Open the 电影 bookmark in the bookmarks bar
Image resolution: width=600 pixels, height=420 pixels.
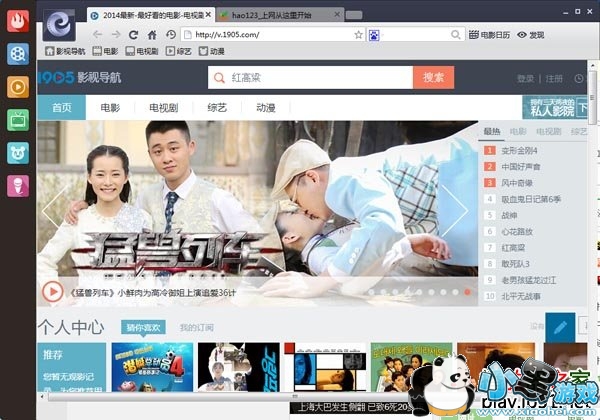[105, 51]
